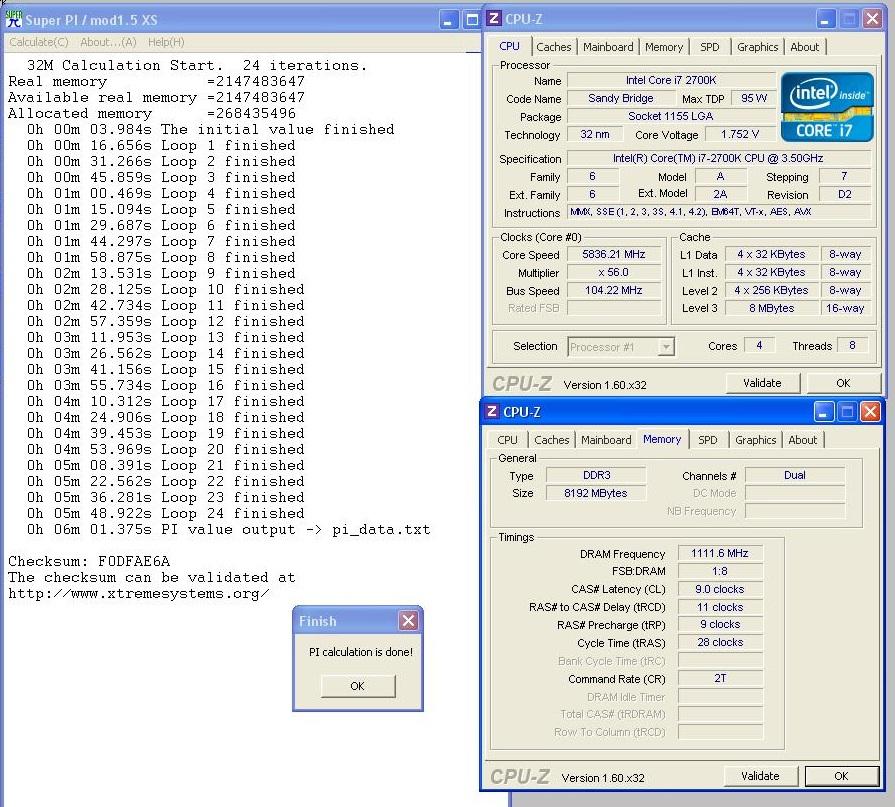
Task: Close the top CPU-Z window
Action: (872, 19)
